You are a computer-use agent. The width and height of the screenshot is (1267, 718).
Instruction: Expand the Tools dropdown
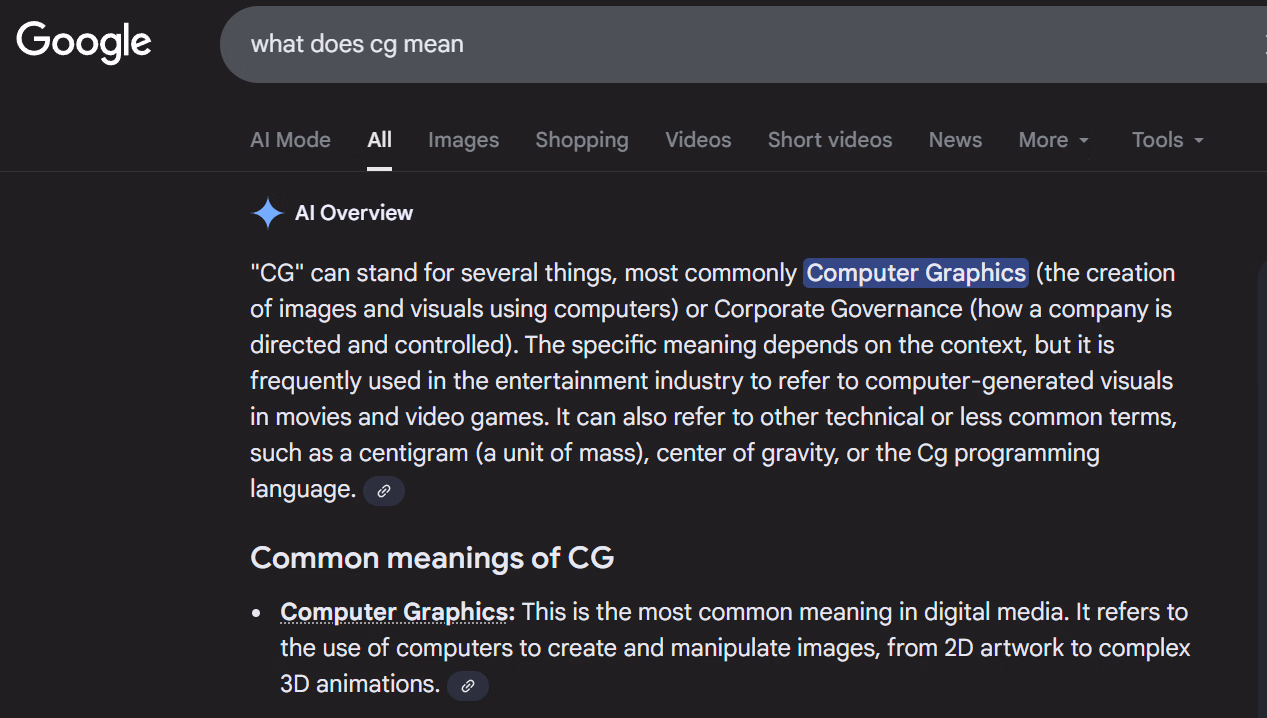click(1168, 140)
